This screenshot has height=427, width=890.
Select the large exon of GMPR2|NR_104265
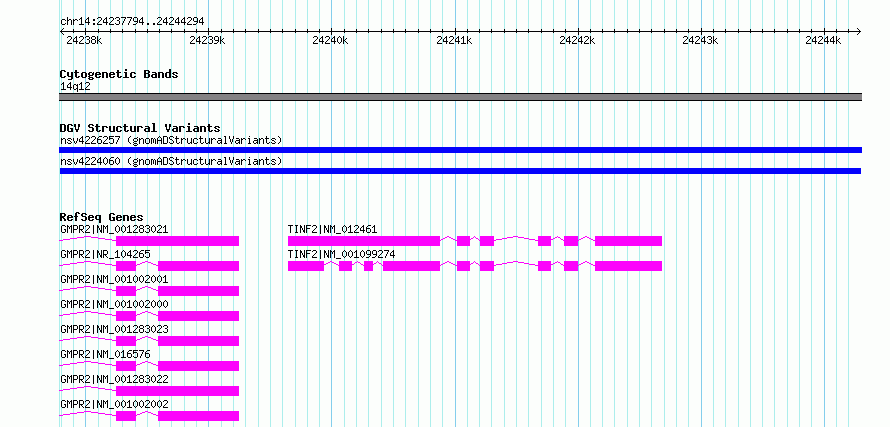click(x=199, y=266)
